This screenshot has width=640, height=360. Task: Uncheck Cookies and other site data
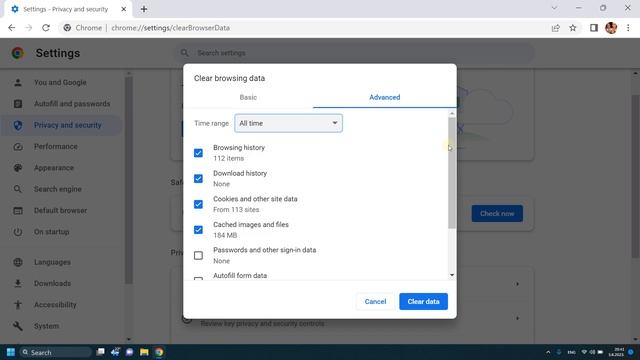[x=198, y=204]
